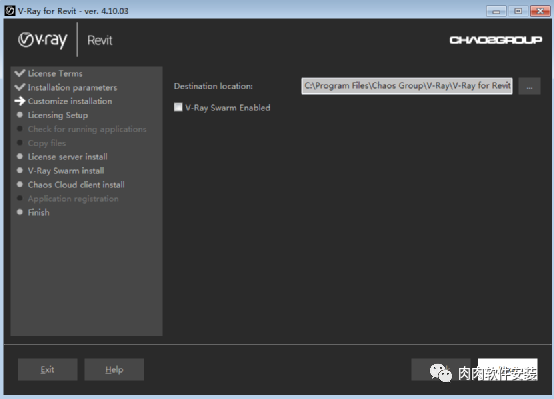This screenshot has width=554, height=399.
Task: Click the Destination location label
Action: [213, 86]
